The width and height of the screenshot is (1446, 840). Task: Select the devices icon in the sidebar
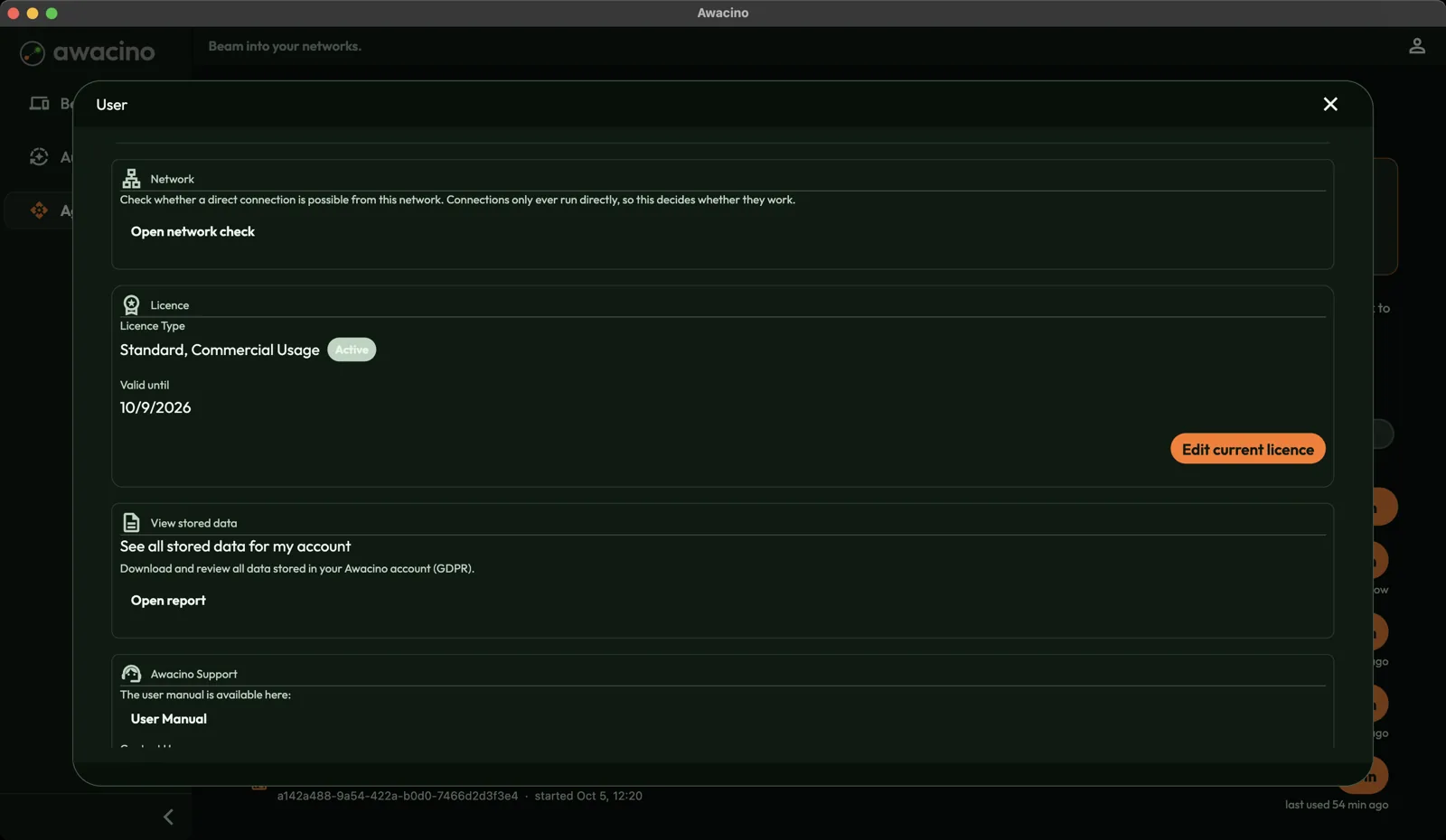[39, 103]
